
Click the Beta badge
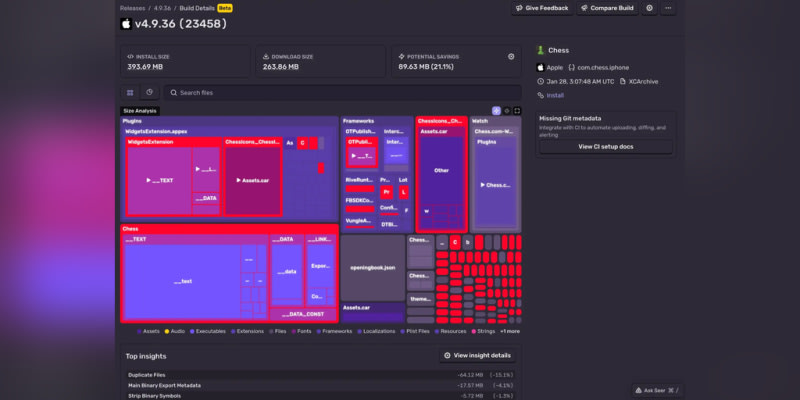point(224,8)
